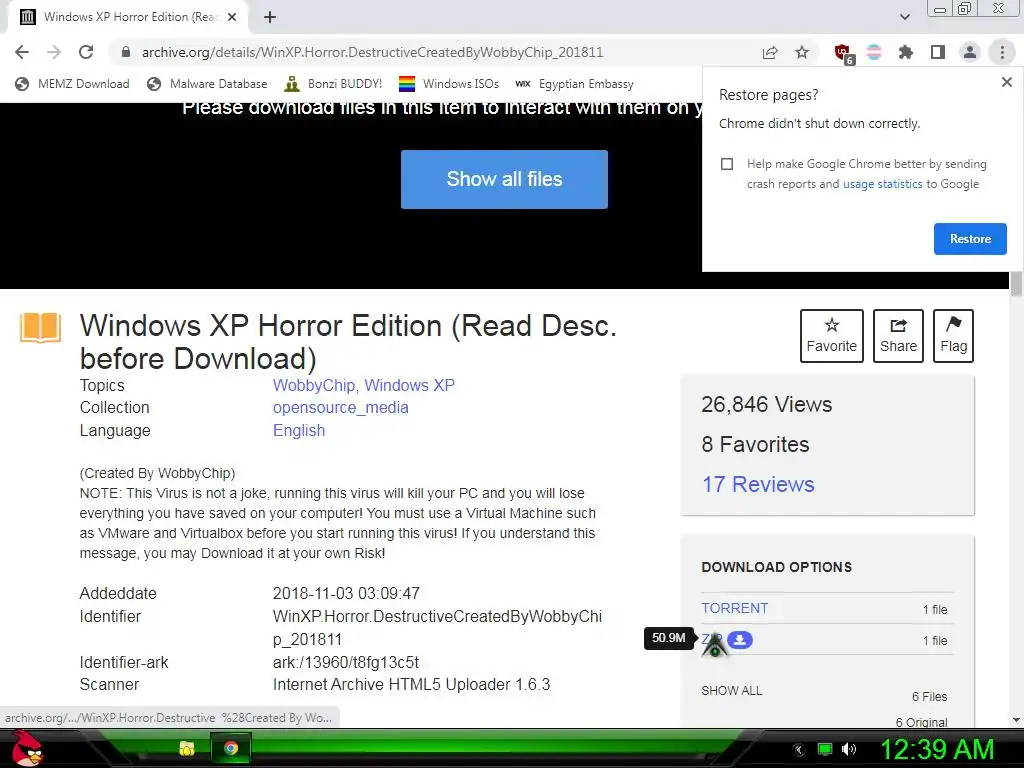
Task: Click the striped flag extension icon
Action: tap(874, 52)
